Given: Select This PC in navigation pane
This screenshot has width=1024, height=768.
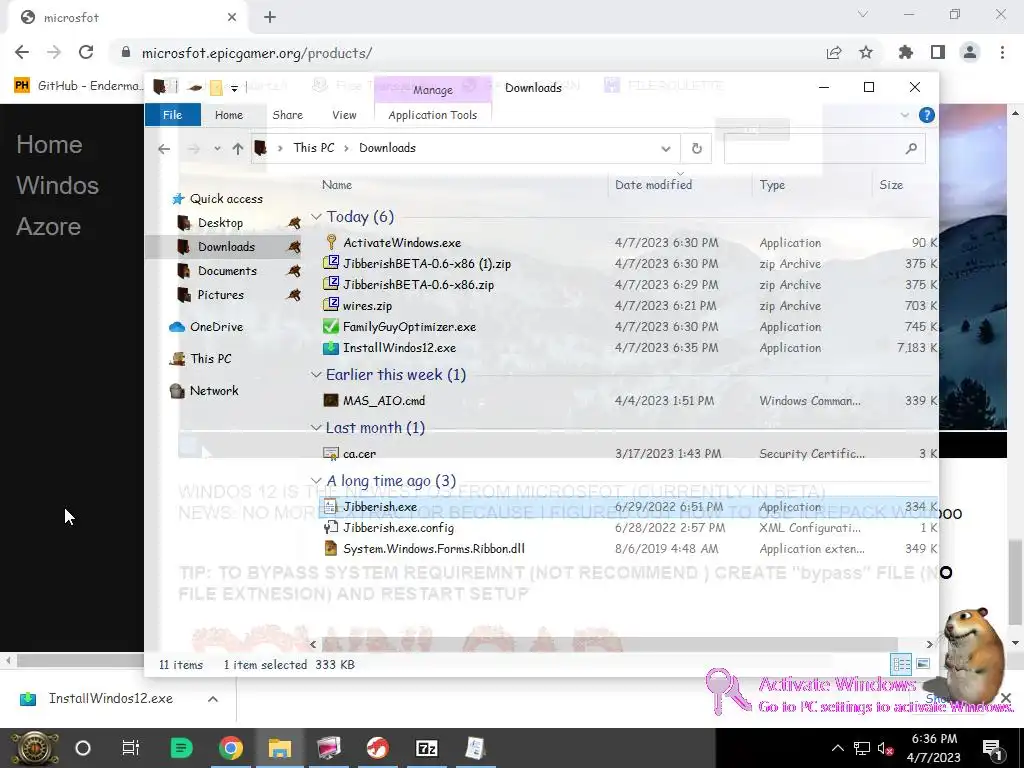Looking at the screenshot, I should click(x=210, y=359).
